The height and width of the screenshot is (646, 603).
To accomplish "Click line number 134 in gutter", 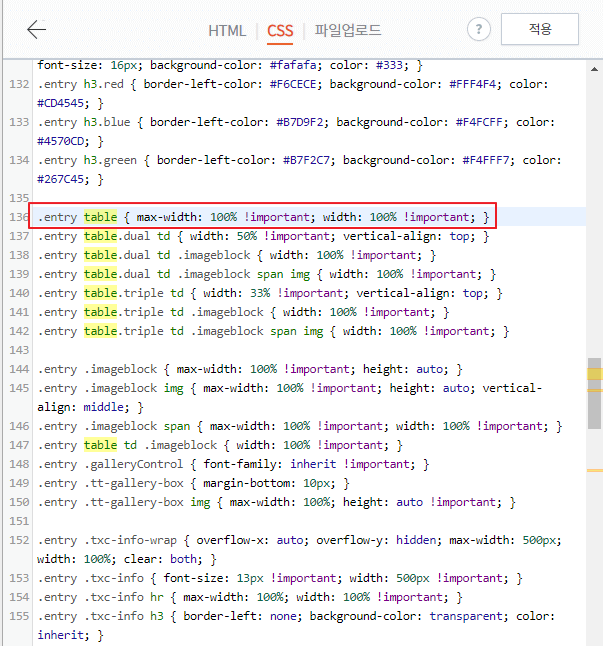I will [19, 160].
